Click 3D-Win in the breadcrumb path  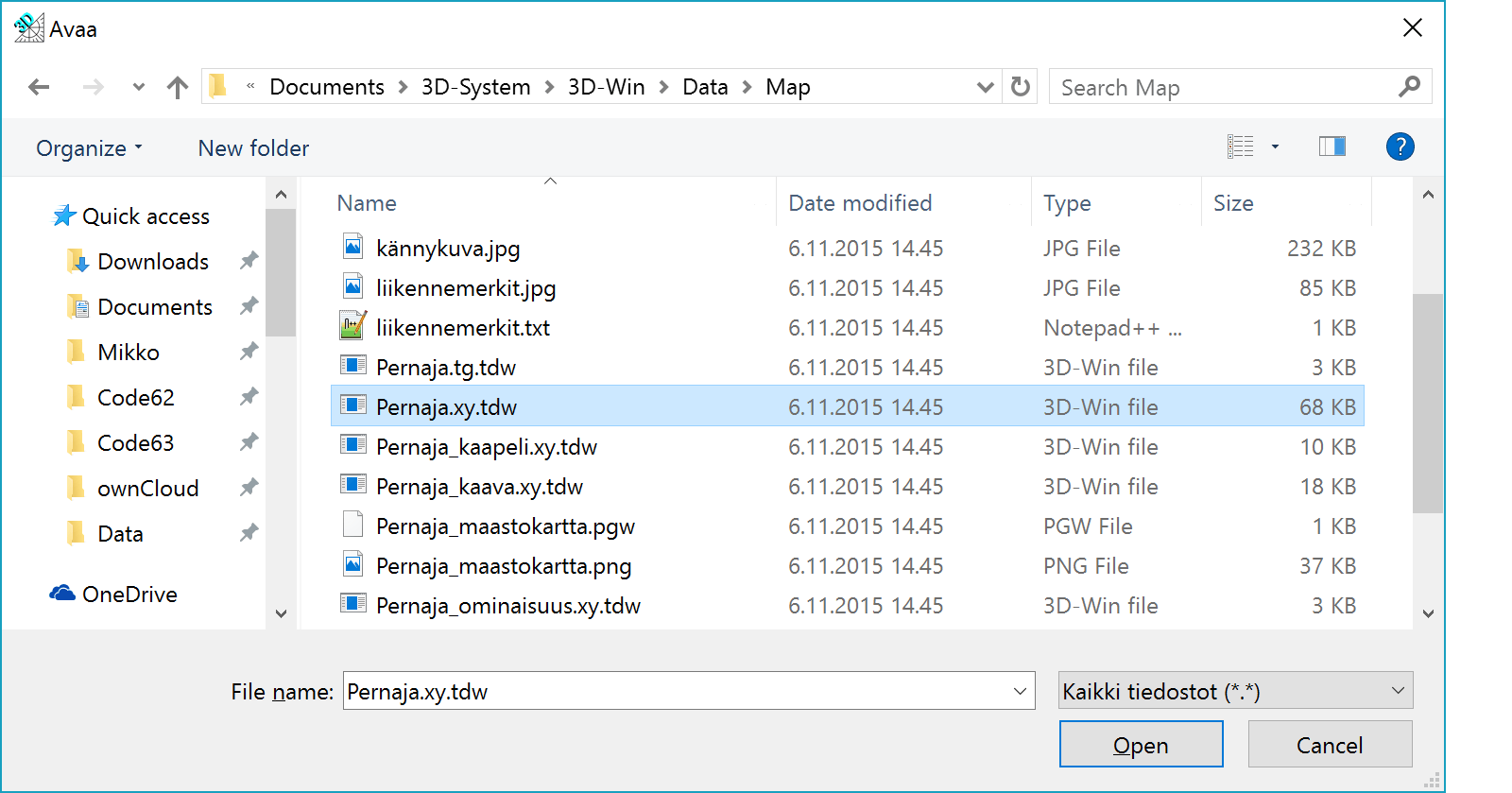pyautogui.click(x=606, y=87)
